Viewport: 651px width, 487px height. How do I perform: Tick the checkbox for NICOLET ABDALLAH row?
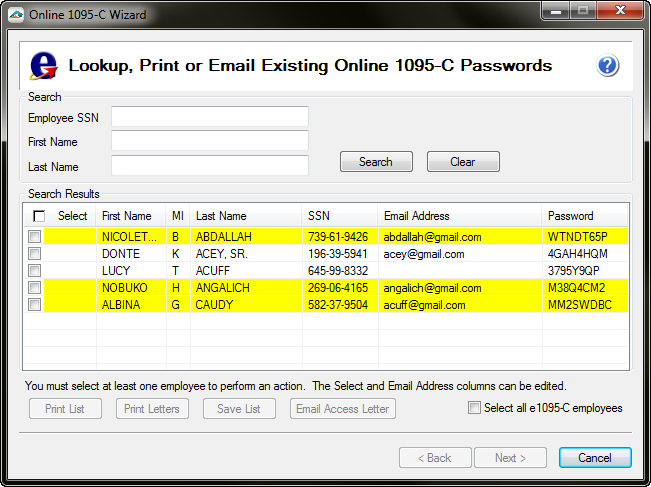click(x=35, y=237)
